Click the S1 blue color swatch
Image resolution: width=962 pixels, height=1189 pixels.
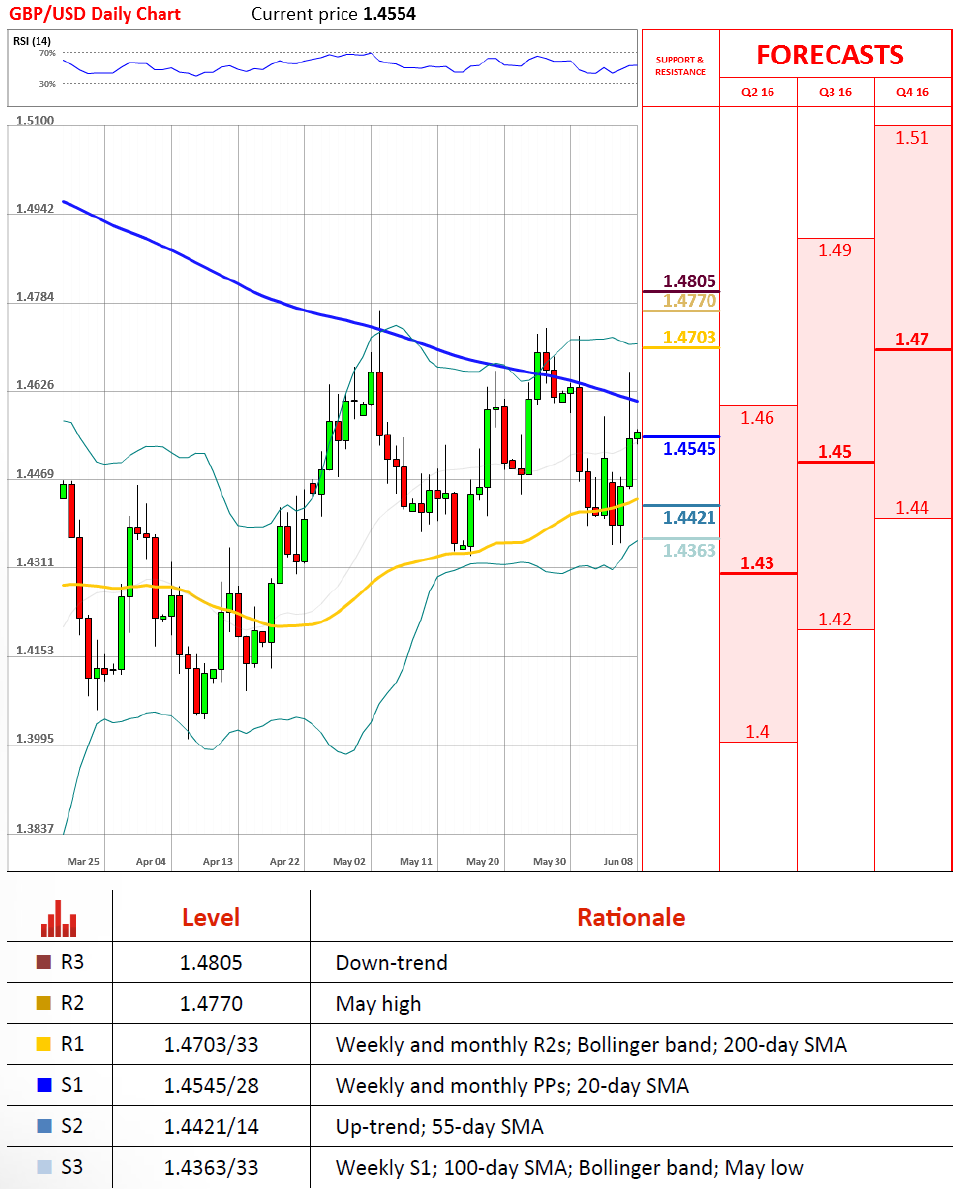tap(44, 1085)
